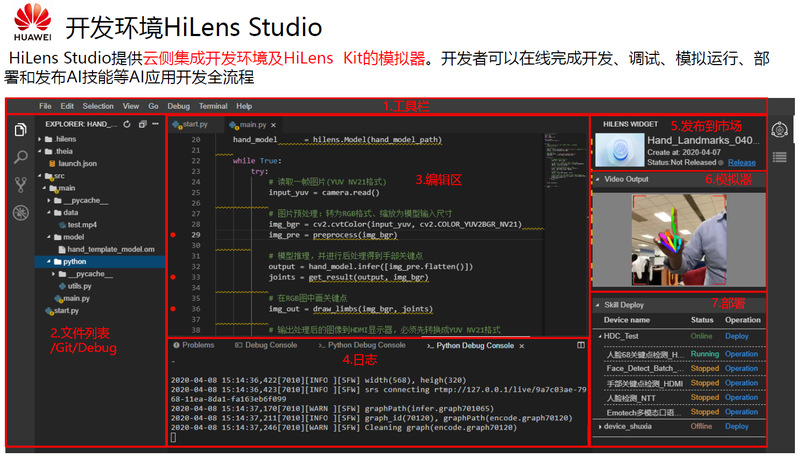Collapse the Skill Deploy section
Screen dimensions: 799x458
point(597,305)
